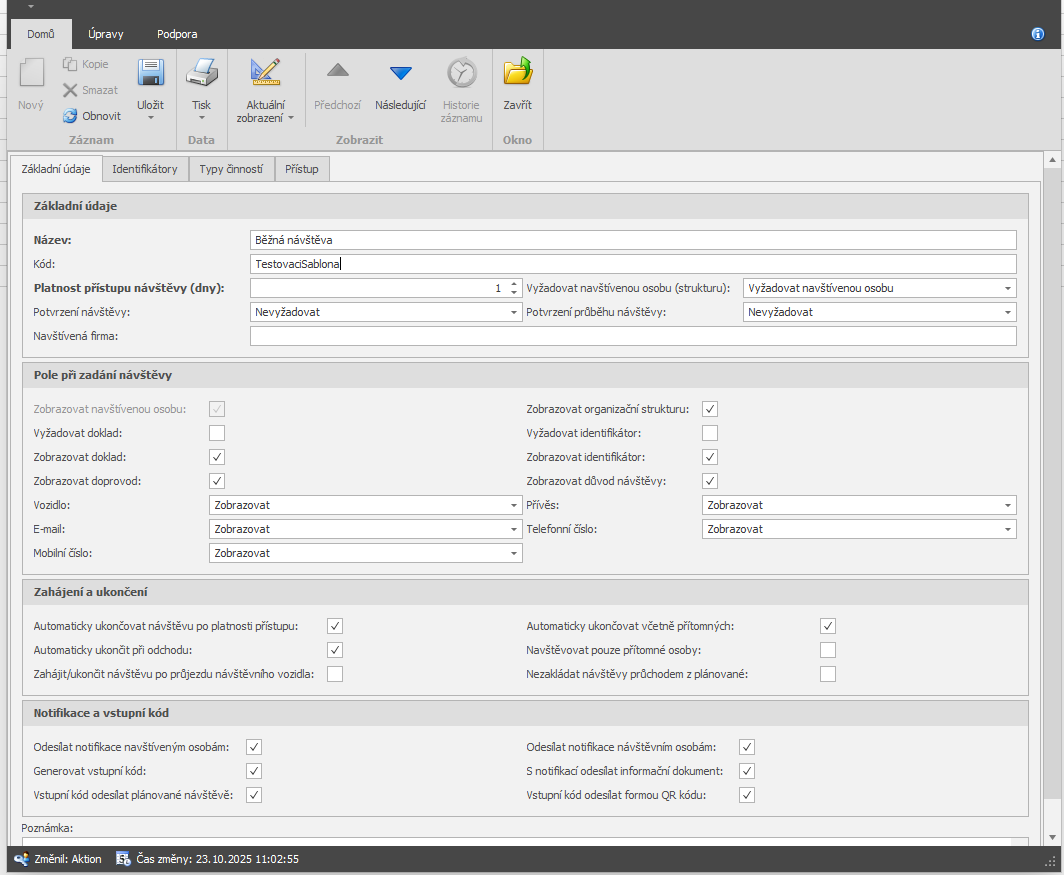Viewport: 1064px width, 875px height.
Task: Click the Název input field
Action: click(633, 240)
